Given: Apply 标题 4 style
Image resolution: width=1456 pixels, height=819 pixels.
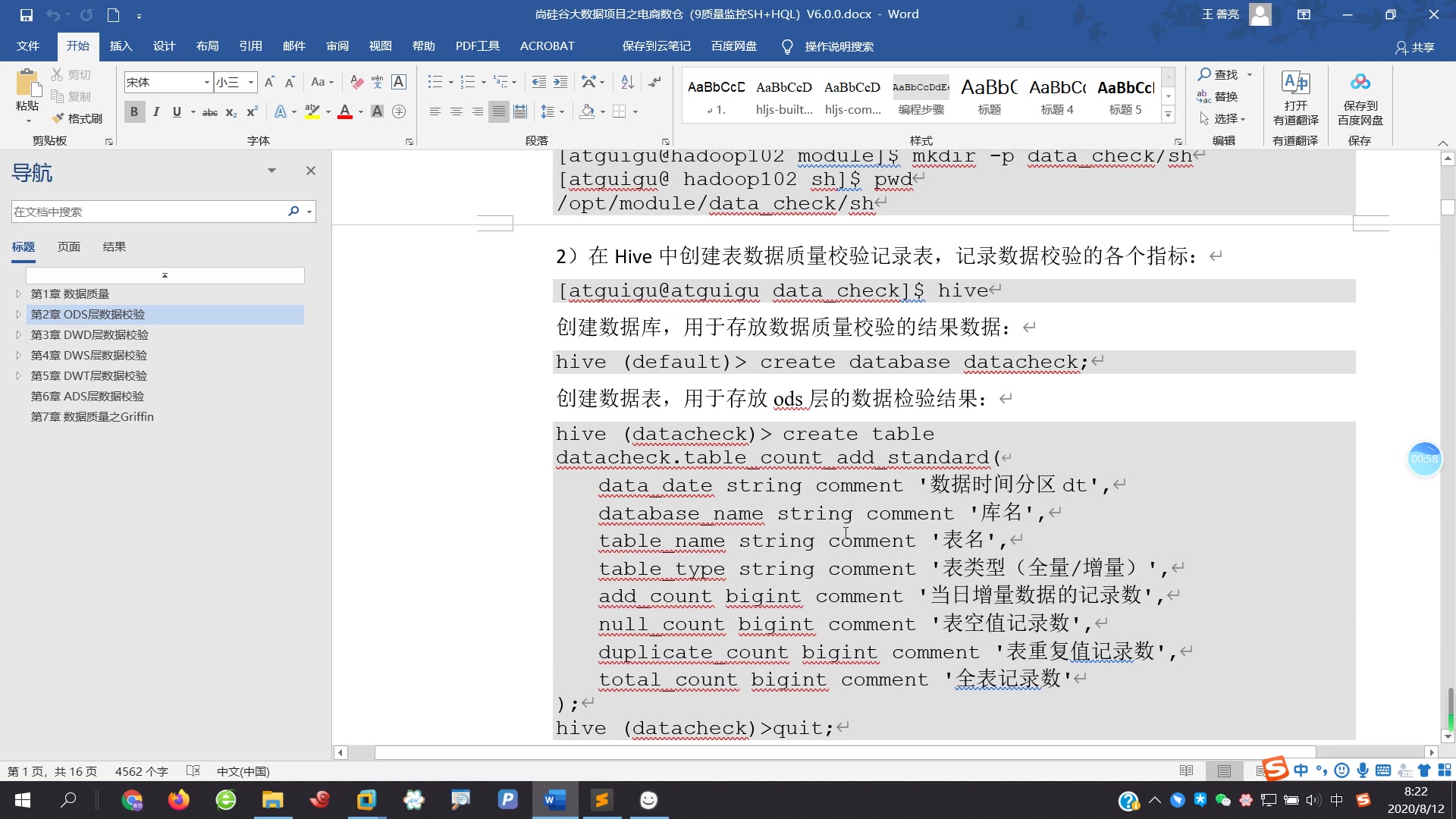Looking at the screenshot, I should coord(1057,96).
